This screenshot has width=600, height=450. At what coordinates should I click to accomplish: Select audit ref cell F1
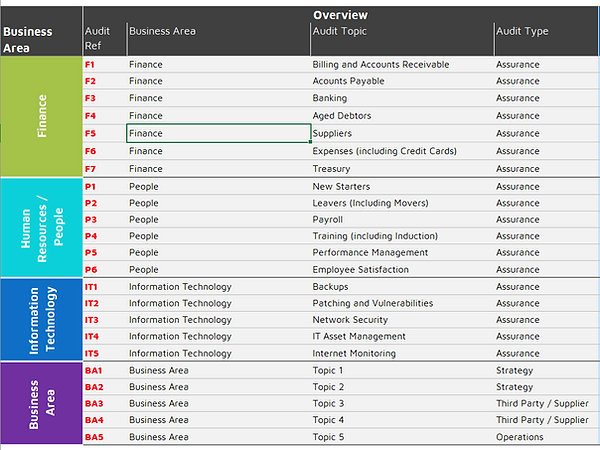(104, 65)
